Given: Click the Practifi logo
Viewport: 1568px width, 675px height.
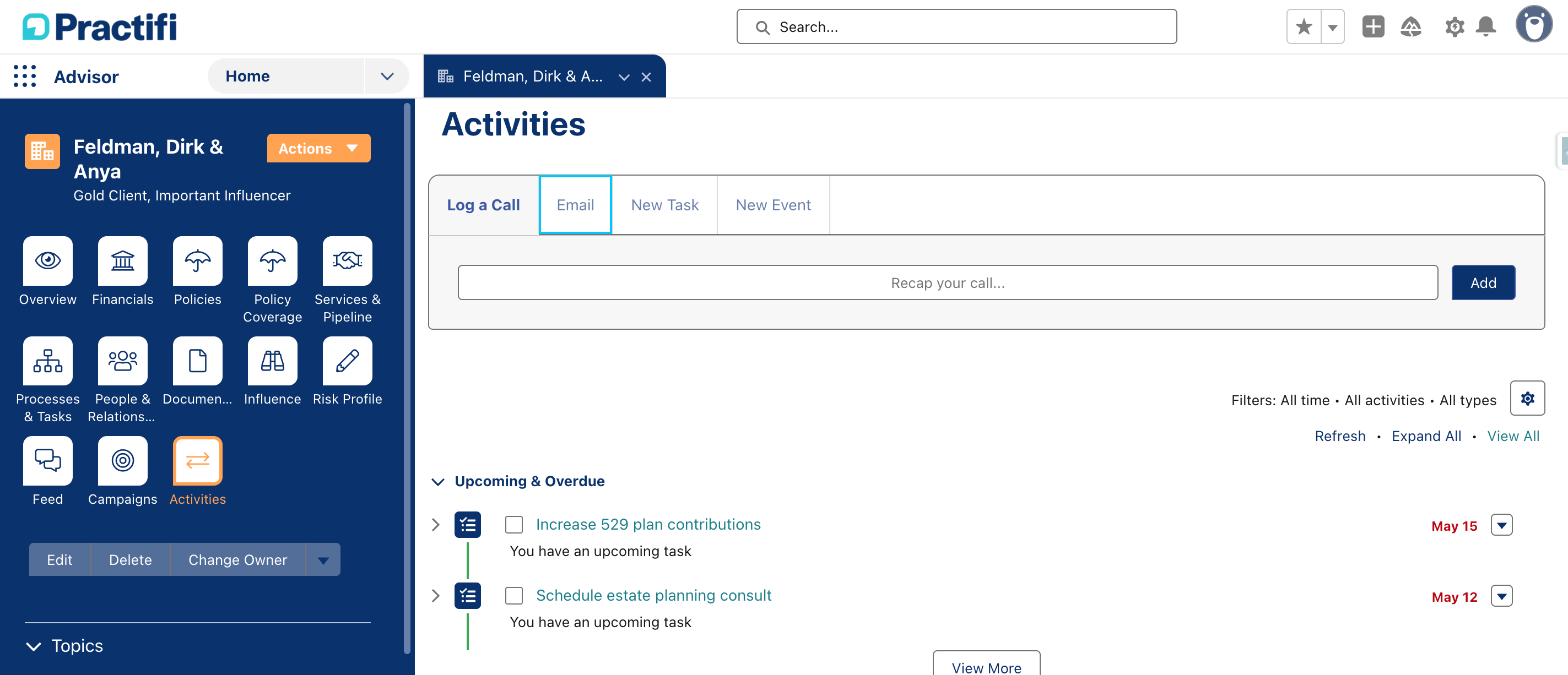Looking at the screenshot, I should 99,27.
